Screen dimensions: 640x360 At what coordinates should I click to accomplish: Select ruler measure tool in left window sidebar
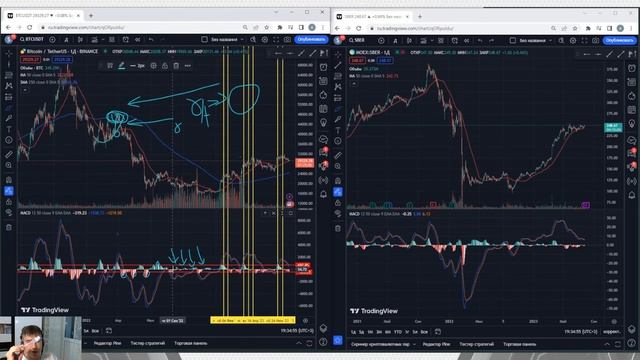(x=9, y=154)
